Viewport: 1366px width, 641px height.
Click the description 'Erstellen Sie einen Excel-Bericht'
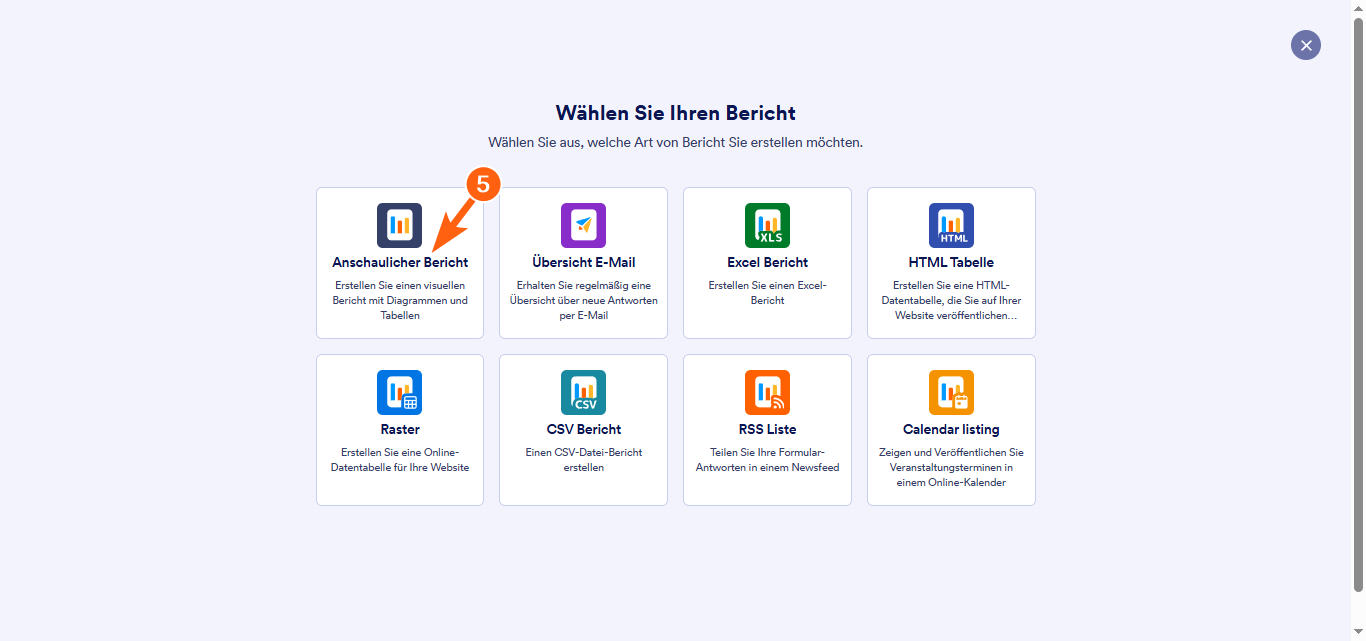click(767, 293)
